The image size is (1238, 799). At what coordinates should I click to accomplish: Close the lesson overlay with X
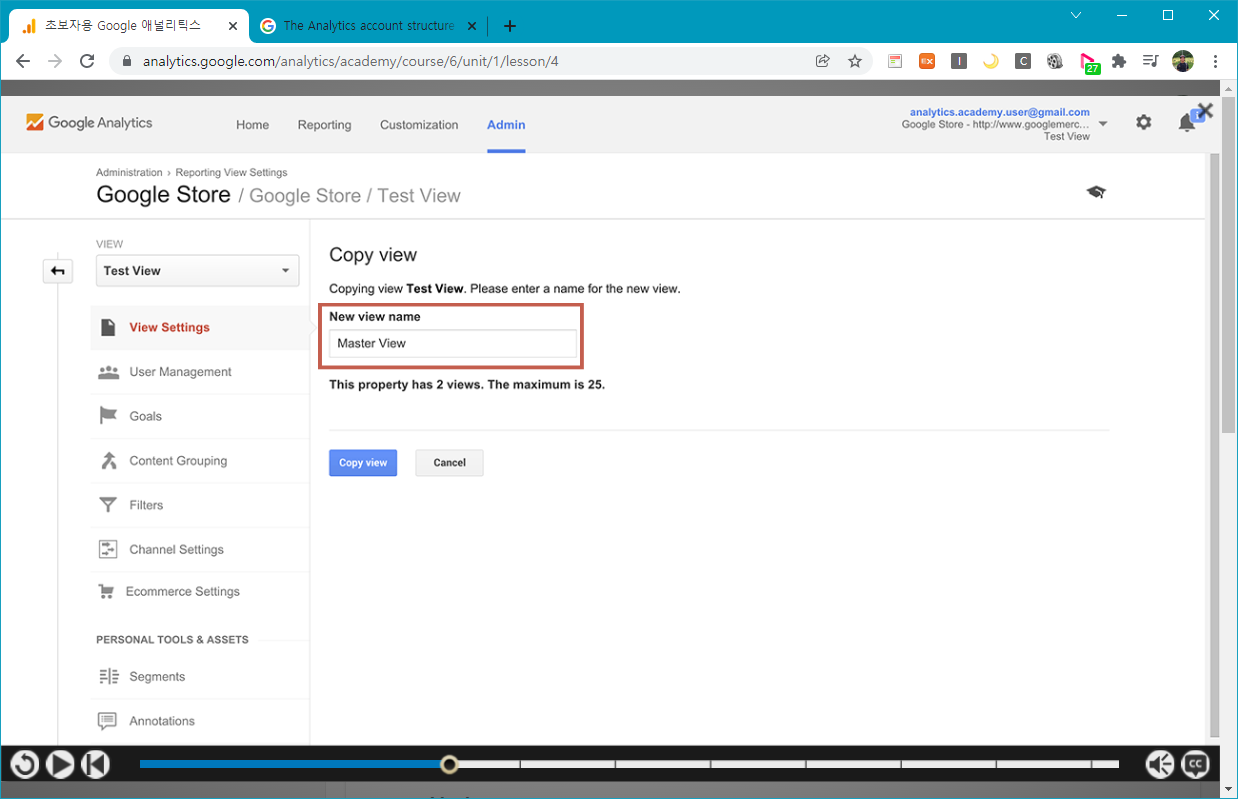pos(1205,111)
